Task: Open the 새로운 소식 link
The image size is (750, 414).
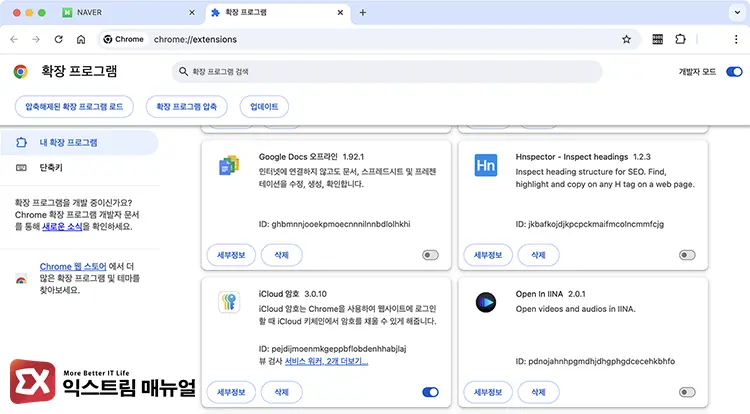Action: (62, 227)
